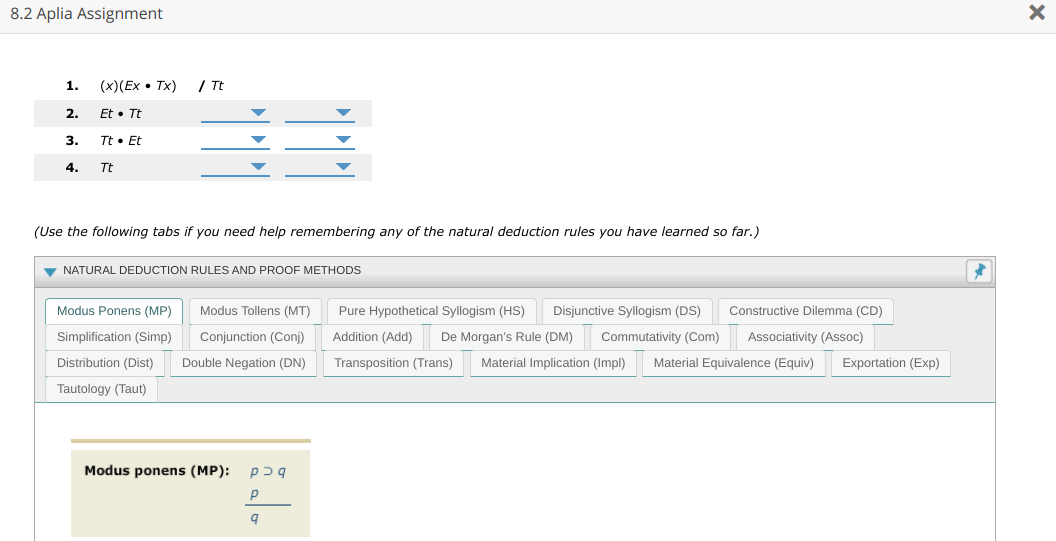The image size is (1056, 541).
Task: View Commutativity (Com) tab
Action: coord(660,337)
